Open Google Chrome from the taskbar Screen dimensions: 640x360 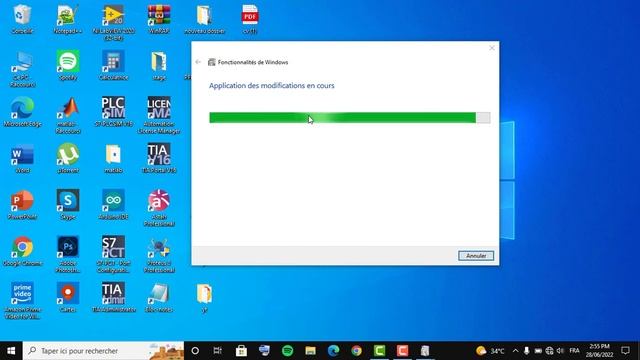[356, 351]
